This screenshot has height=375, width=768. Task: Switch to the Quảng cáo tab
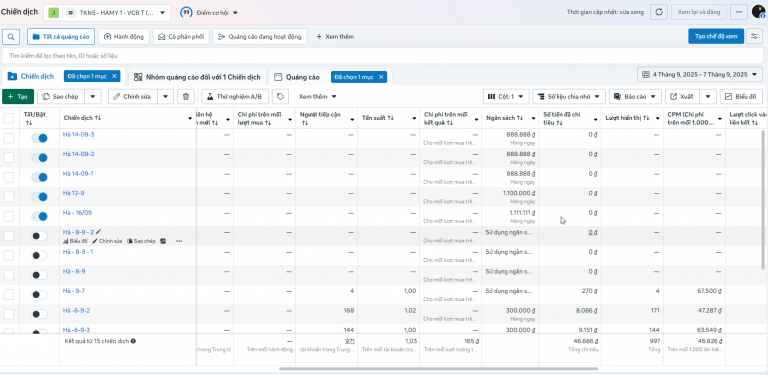297,77
